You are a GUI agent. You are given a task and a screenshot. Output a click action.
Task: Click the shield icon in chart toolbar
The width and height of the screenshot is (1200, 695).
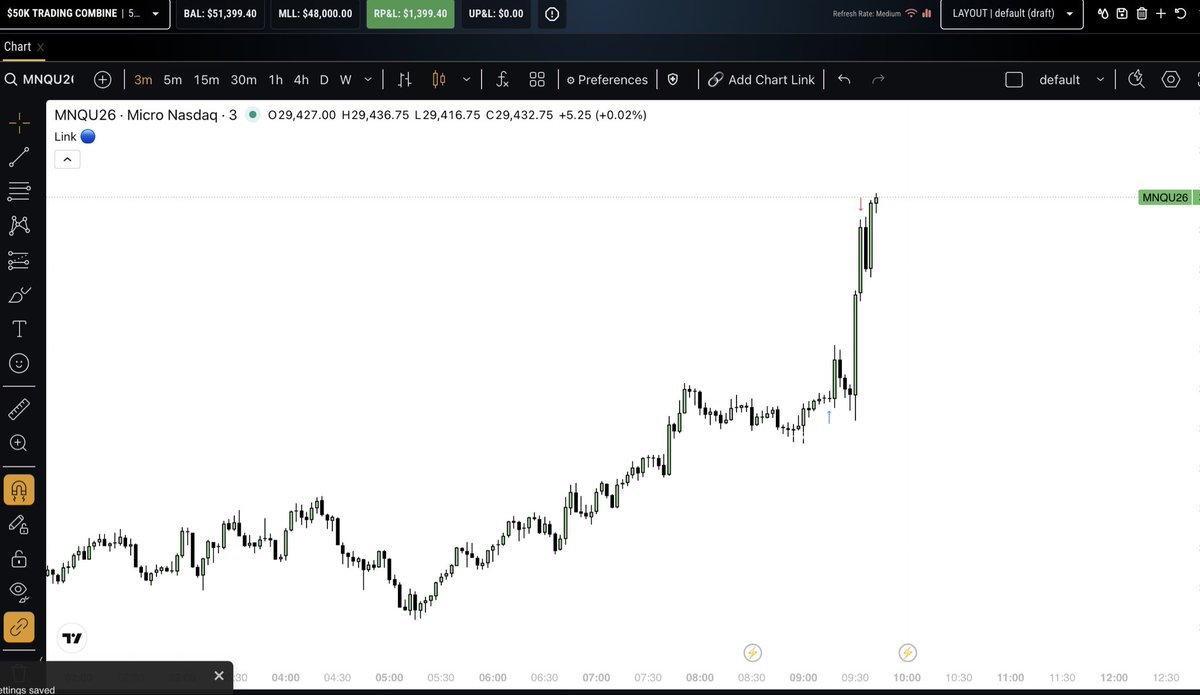pos(673,80)
